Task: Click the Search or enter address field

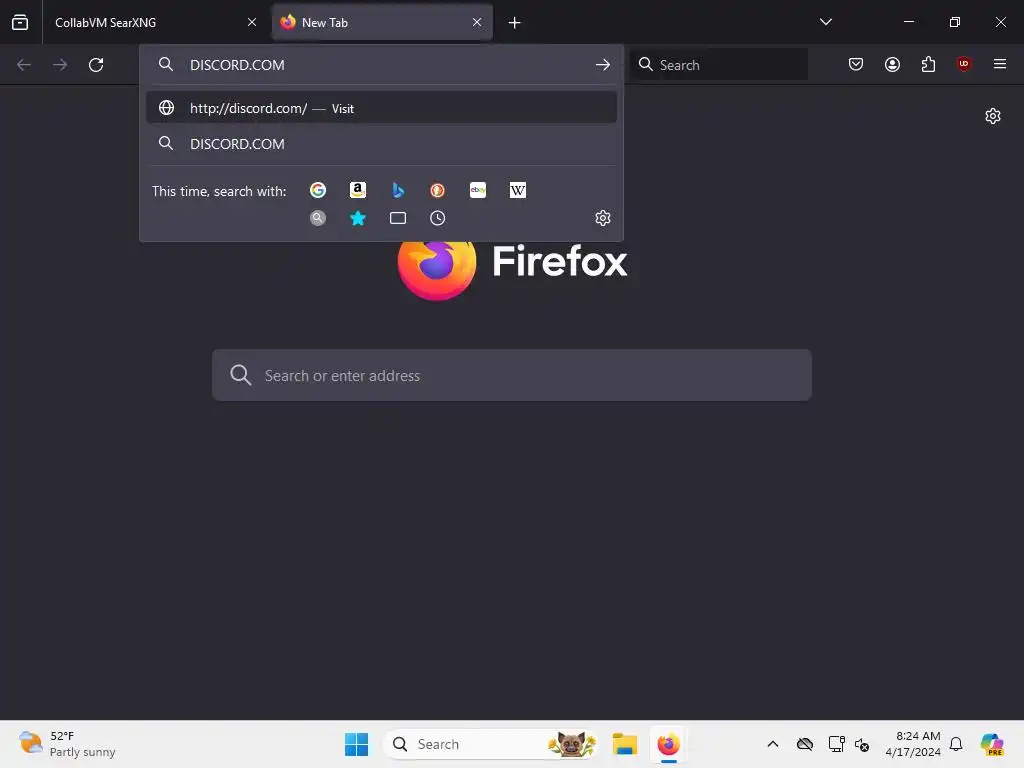Action: tap(512, 375)
